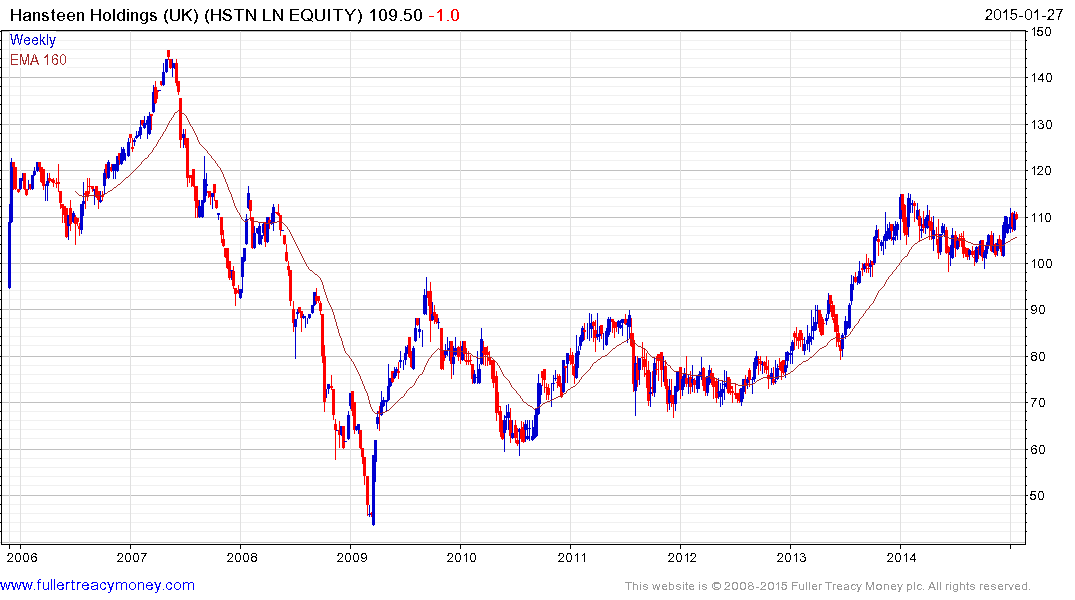Click the Fuller Treacy Money copyright notice
Viewport: 1075px width, 600px height.
pyautogui.click(x=828, y=586)
